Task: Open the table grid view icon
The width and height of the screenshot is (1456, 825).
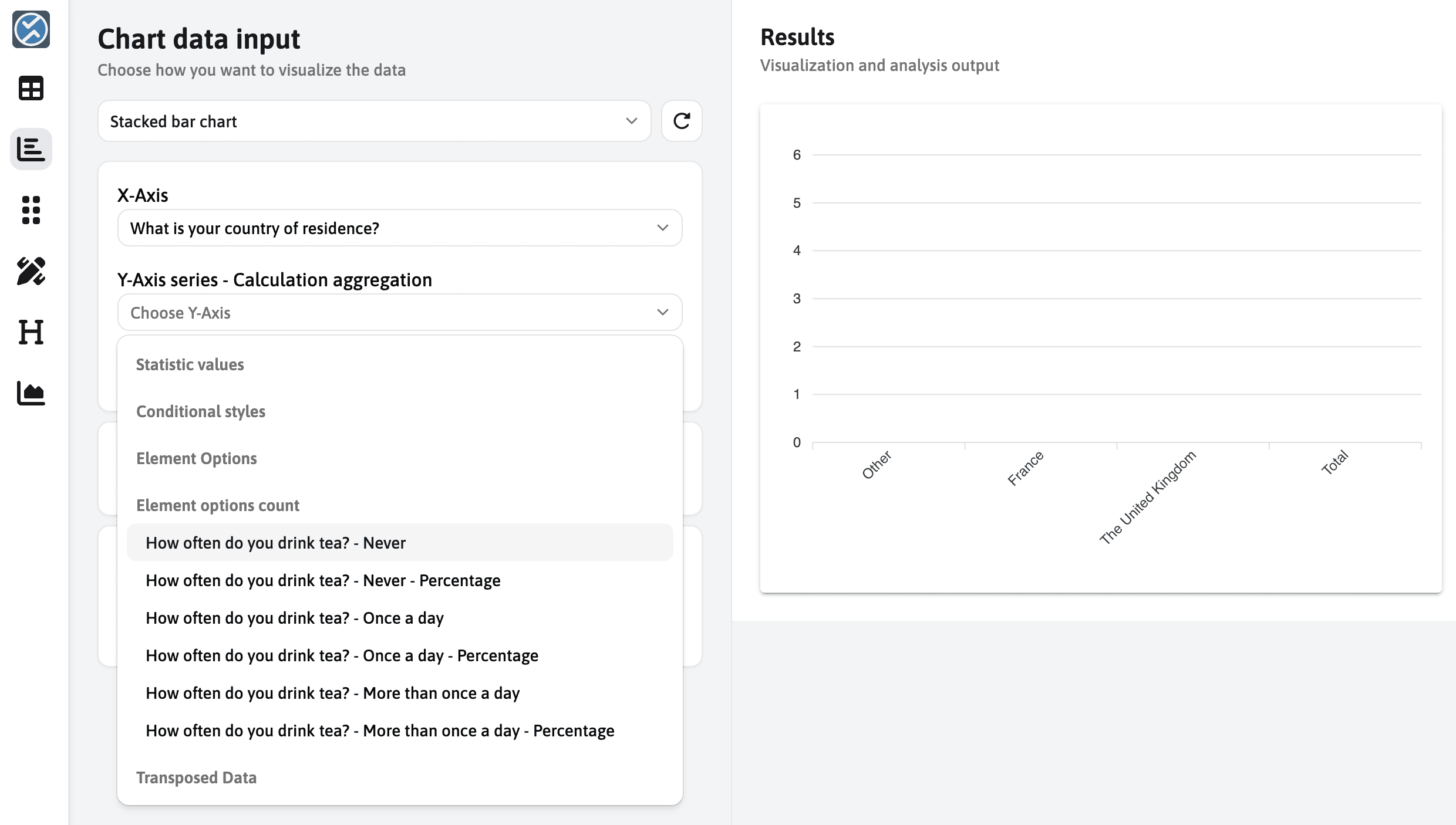Action: (x=31, y=89)
